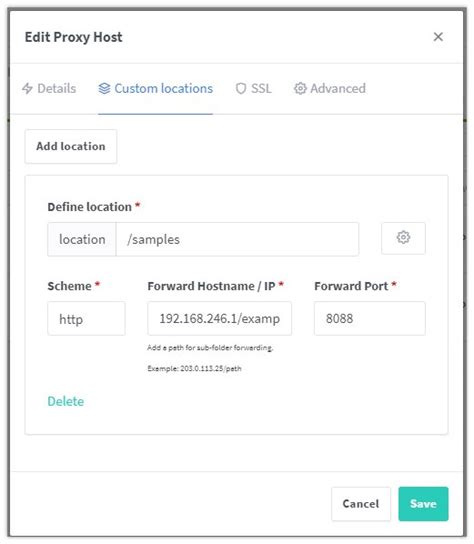Click the layers icon beside Custom locations
474x544 pixels.
[104, 88]
